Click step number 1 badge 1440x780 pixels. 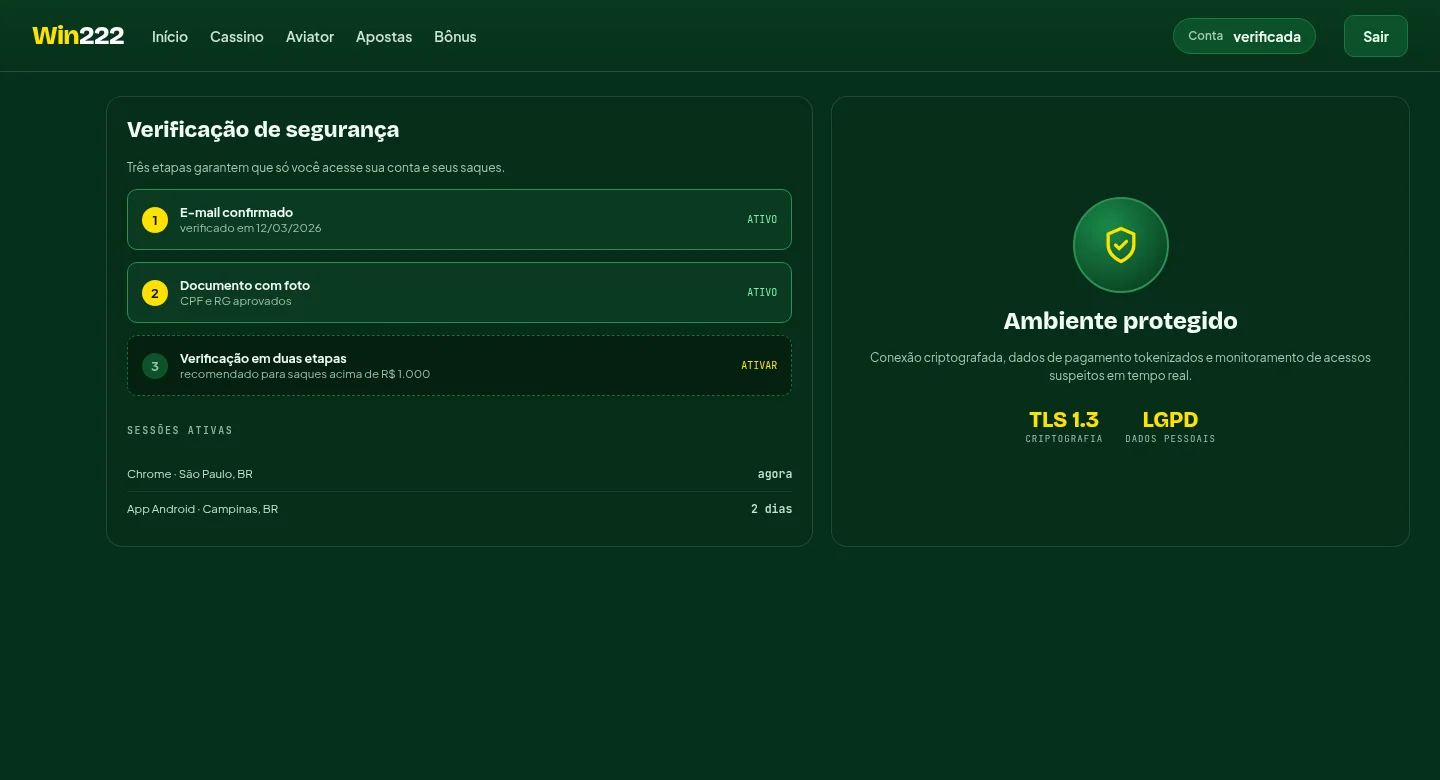point(155,220)
